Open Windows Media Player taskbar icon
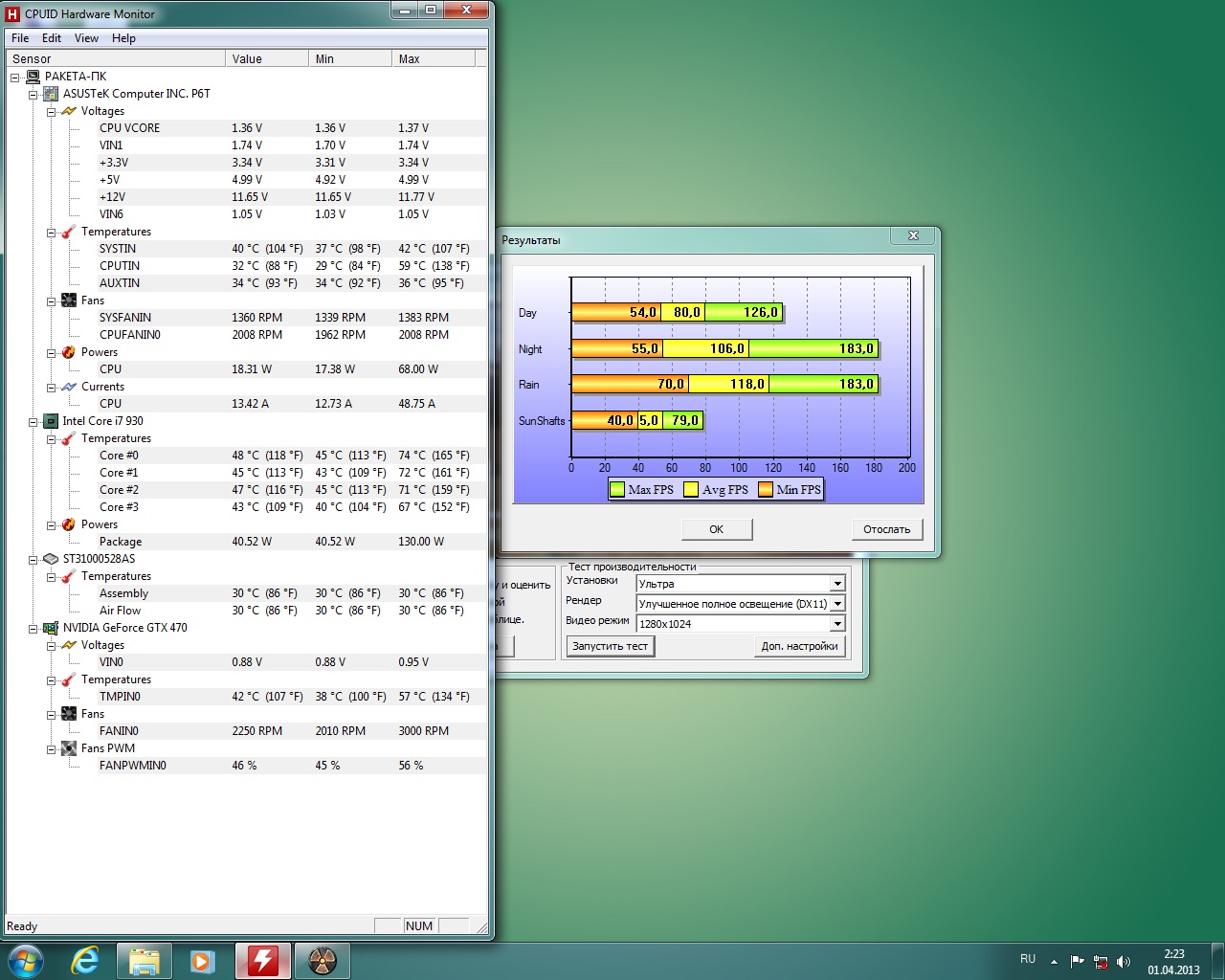 pos(202,961)
